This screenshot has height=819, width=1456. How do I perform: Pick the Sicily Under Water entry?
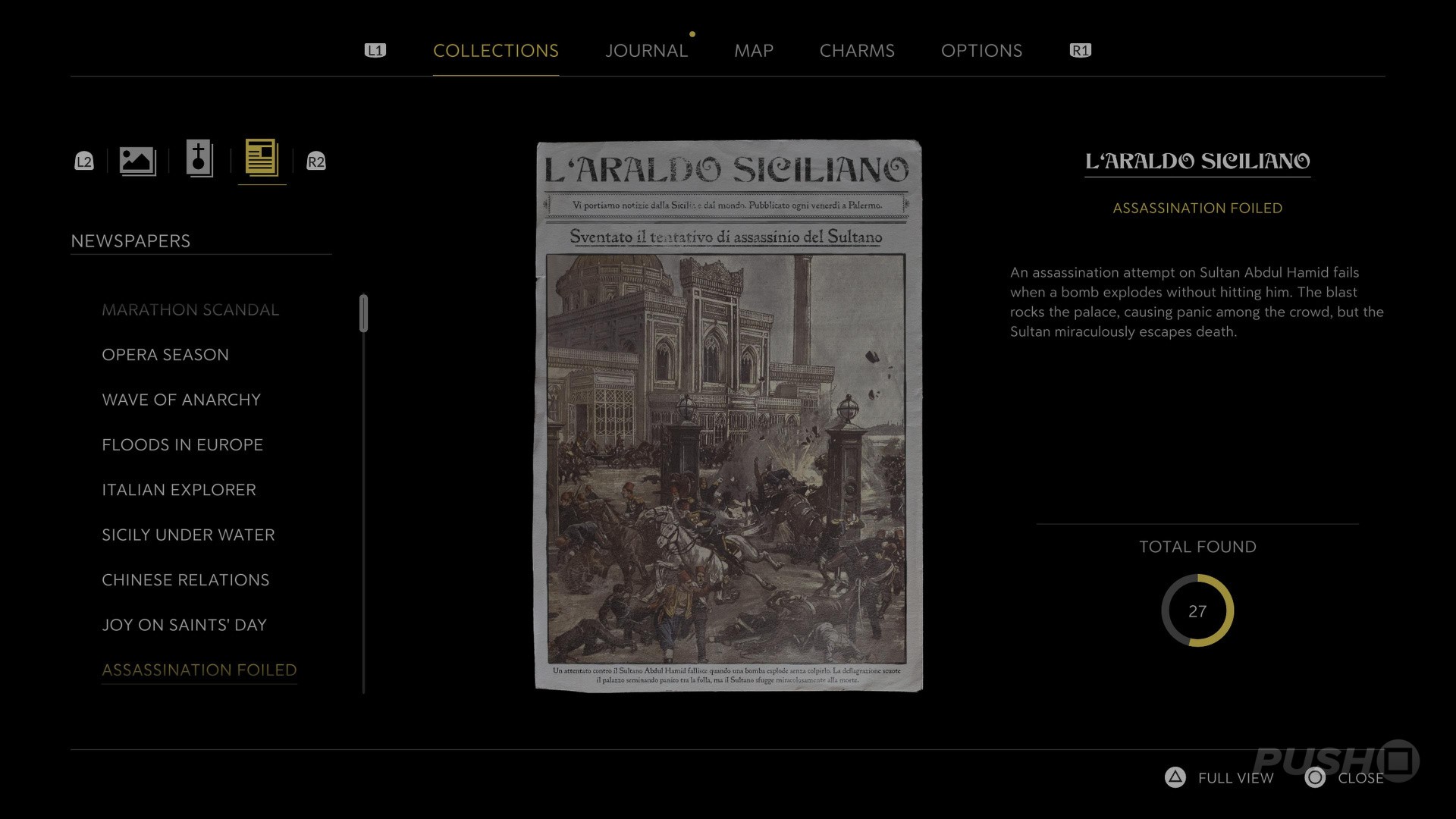[188, 535]
